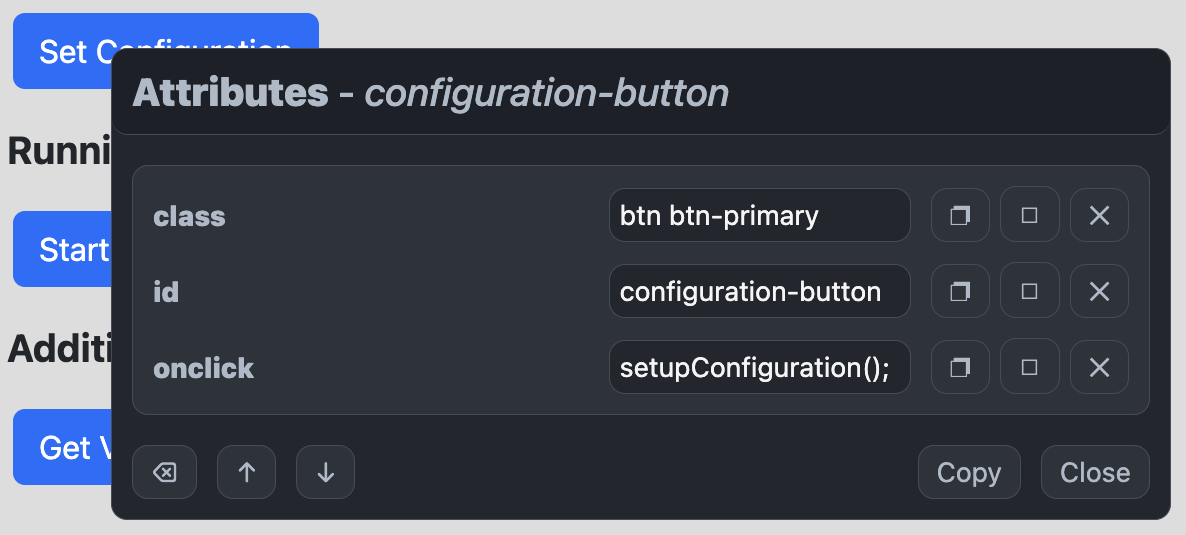Image resolution: width=1186 pixels, height=535 pixels.
Task: Click the square icon in the class row
Action: (1029, 215)
